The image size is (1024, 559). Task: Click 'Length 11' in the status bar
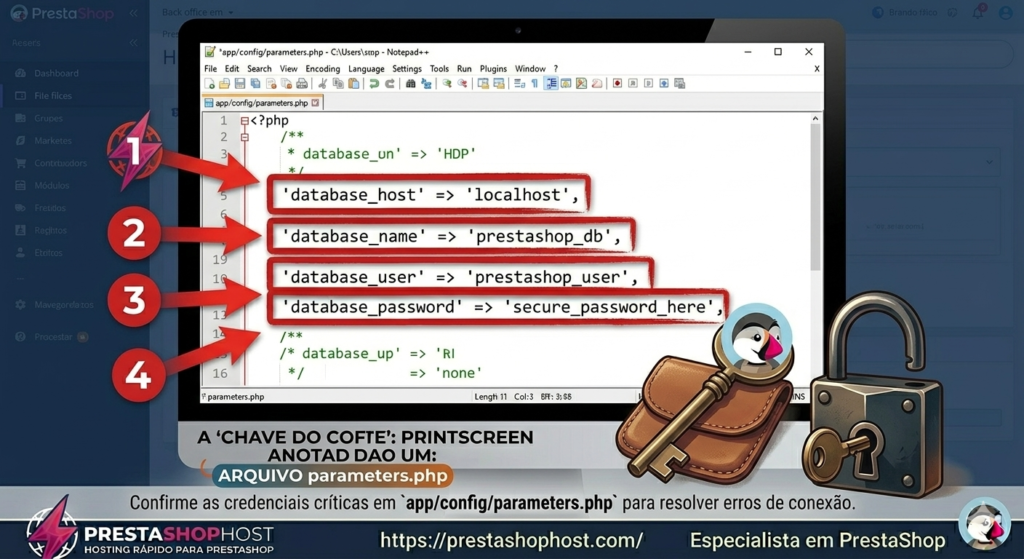coord(490,396)
